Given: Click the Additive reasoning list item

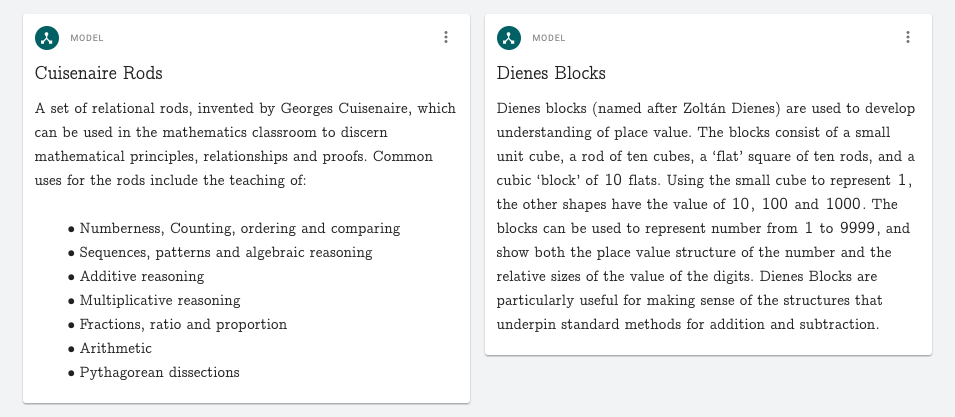Looking at the screenshot, I should click(x=142, y=277).
